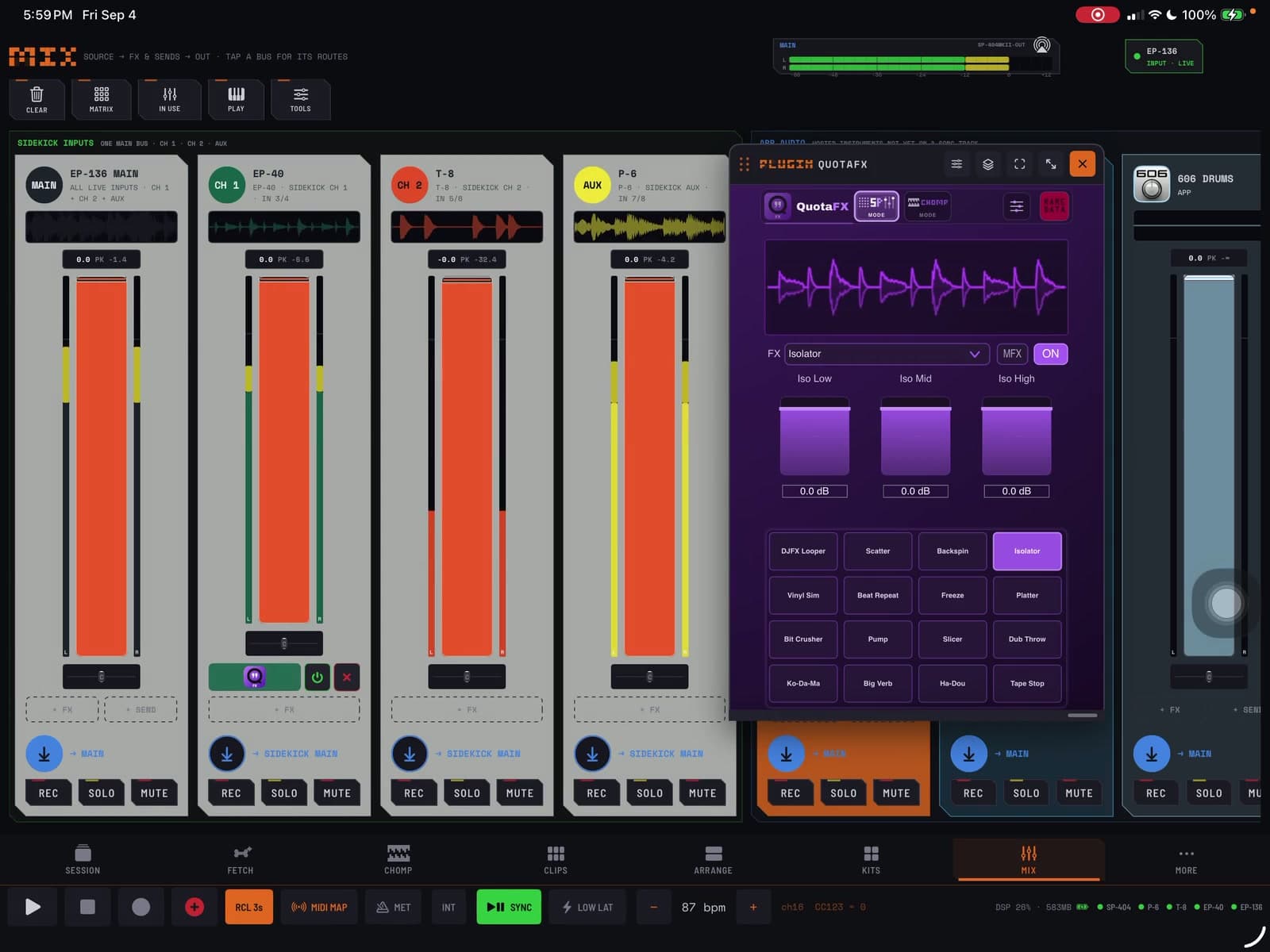Click the red add-record plus button
The height and width of the screenshot is (952, 1270).
[x=194, y=907]
